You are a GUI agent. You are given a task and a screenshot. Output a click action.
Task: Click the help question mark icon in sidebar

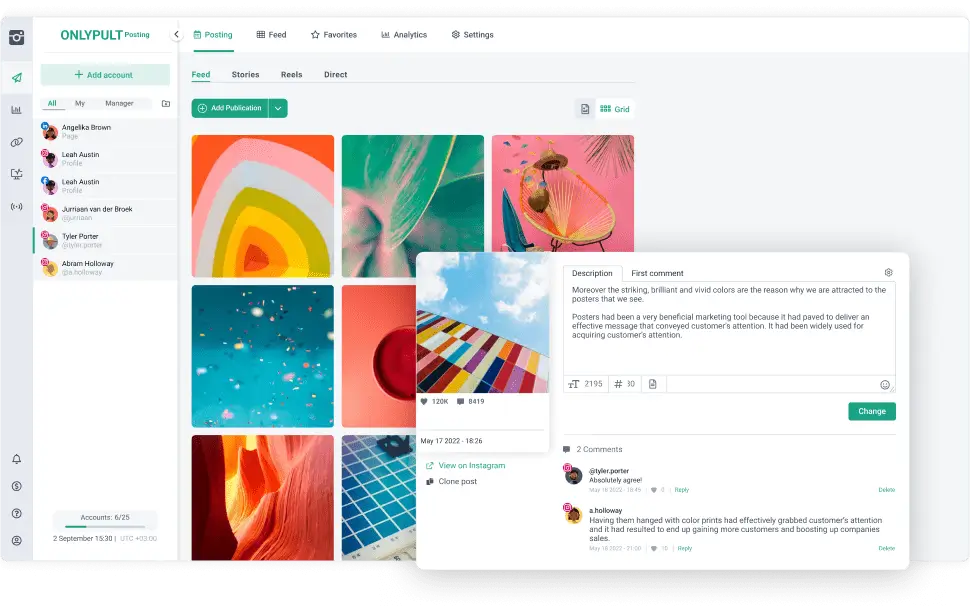pos(15,516)
